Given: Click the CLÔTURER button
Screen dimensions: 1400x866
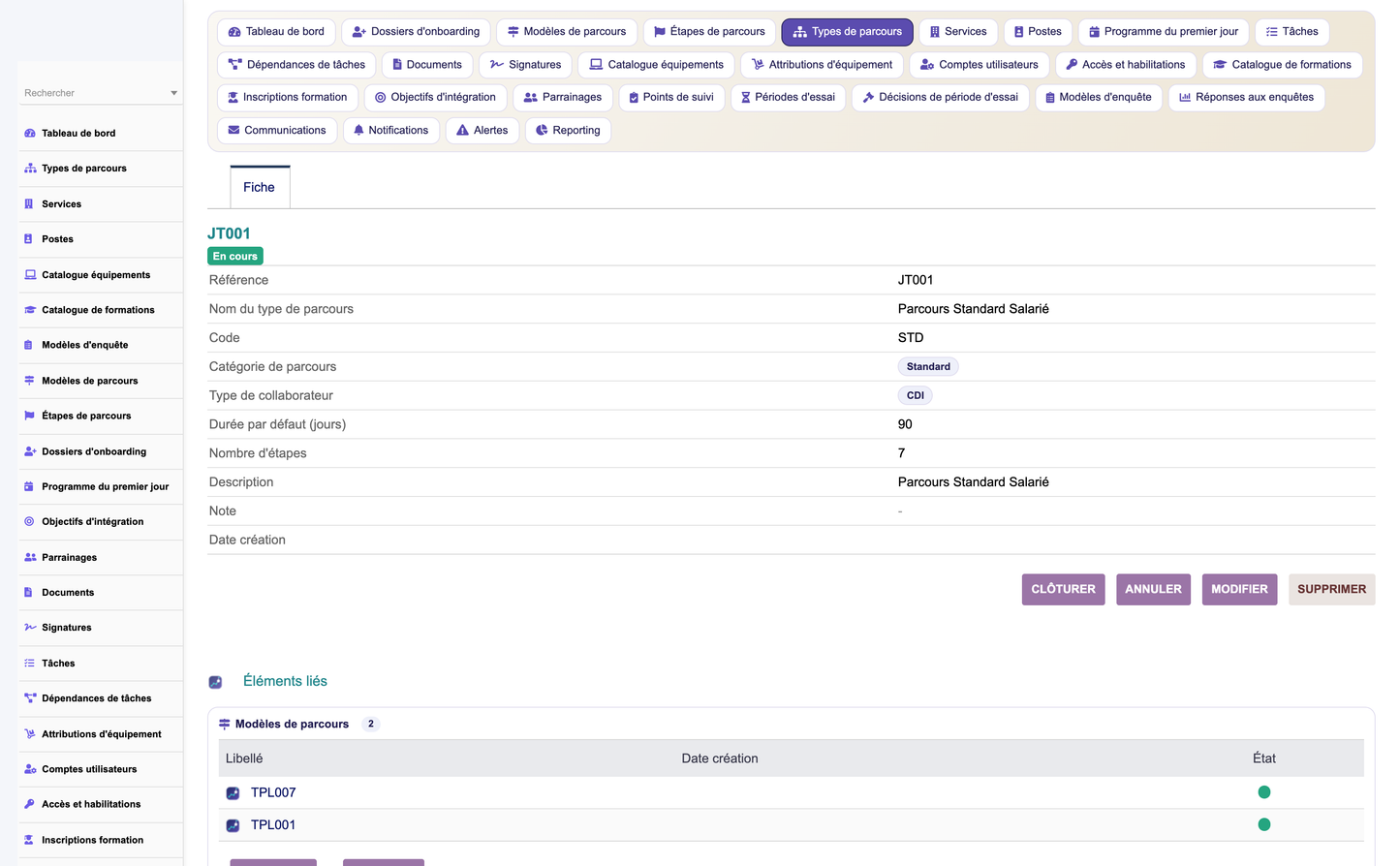Looking at the screenshot, I should pyautogui.click(x=1063, y=590).
